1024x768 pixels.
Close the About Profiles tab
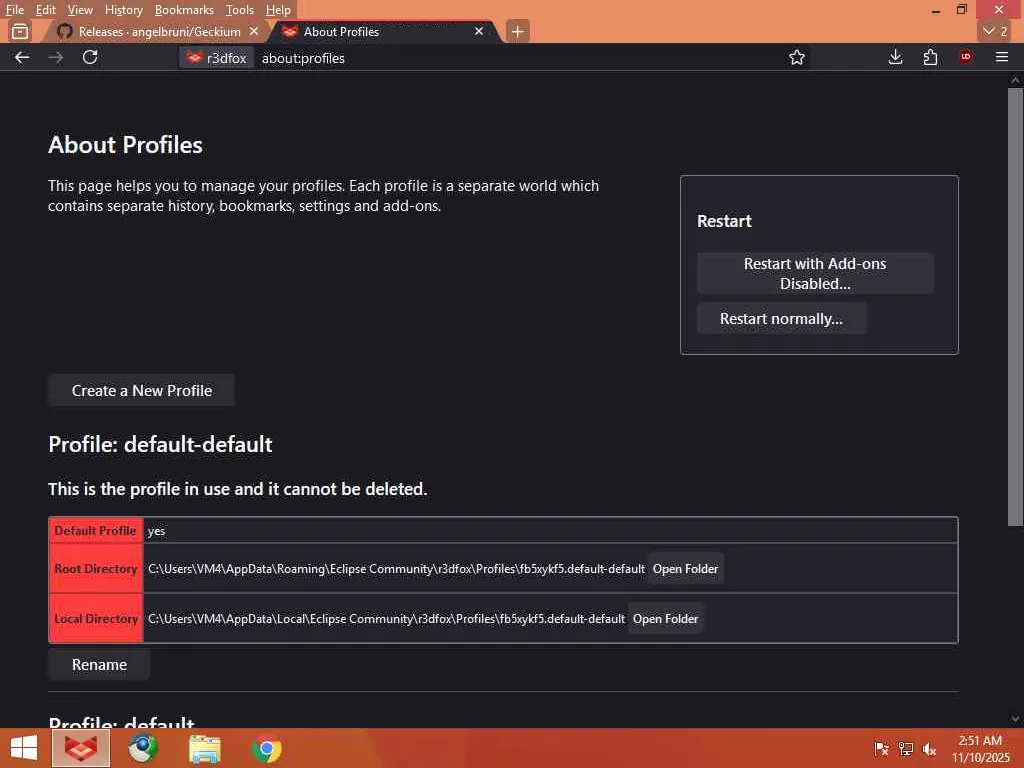[479, 31]
